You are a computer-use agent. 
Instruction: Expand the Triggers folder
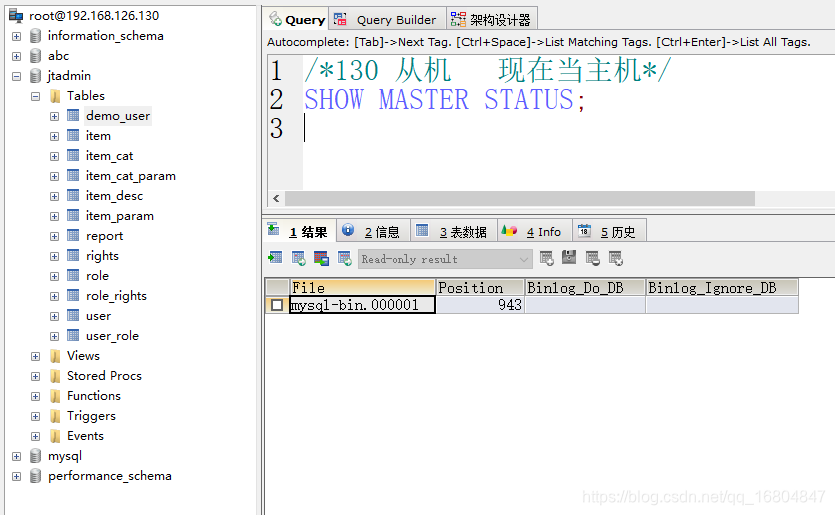36,416
